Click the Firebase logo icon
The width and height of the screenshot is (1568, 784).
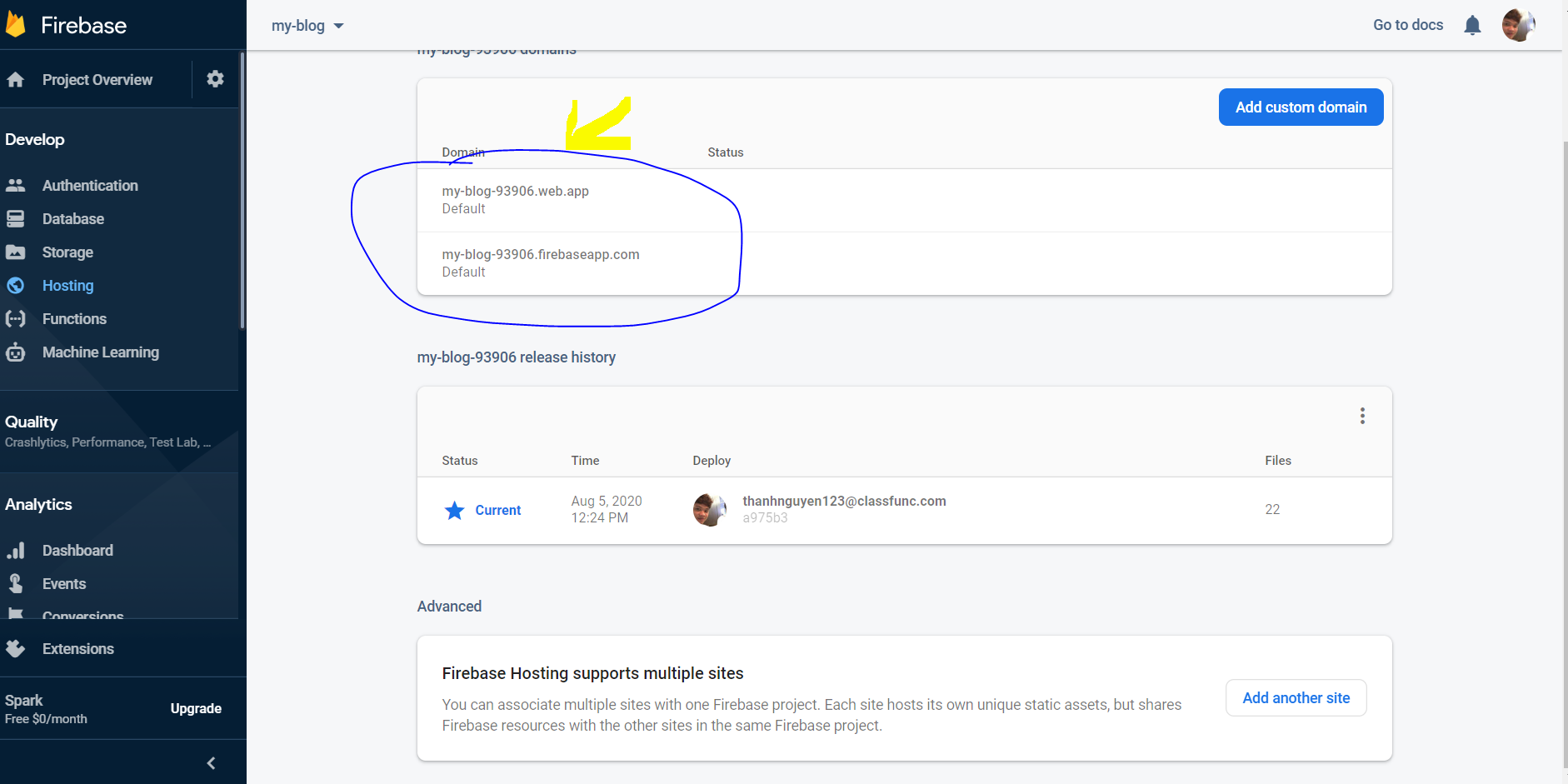[x=16, y=25]
